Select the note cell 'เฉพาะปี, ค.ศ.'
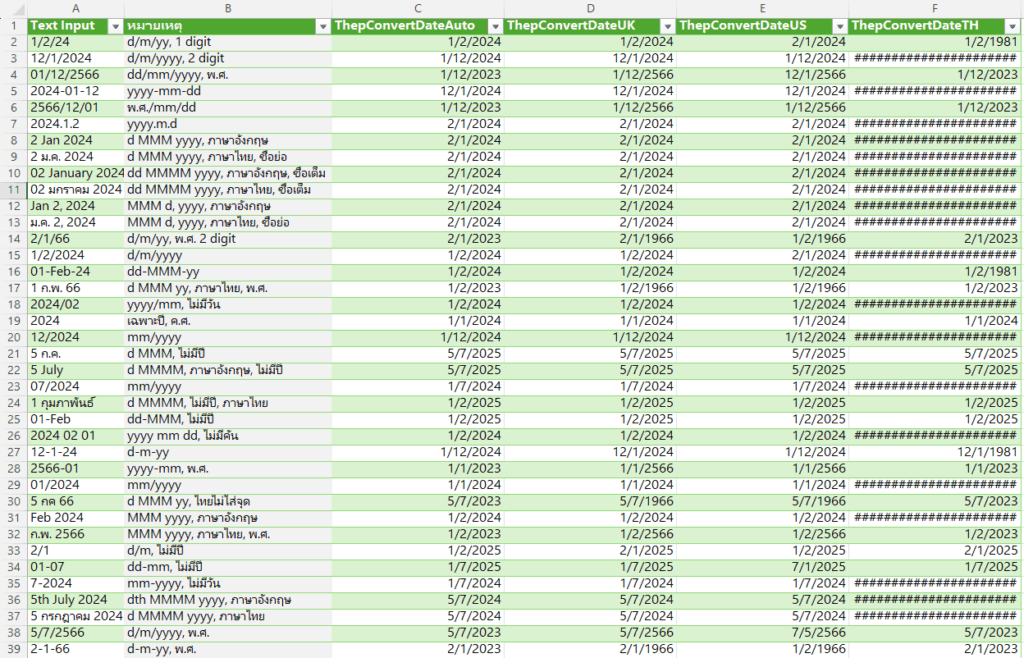 tap(228, 321)
